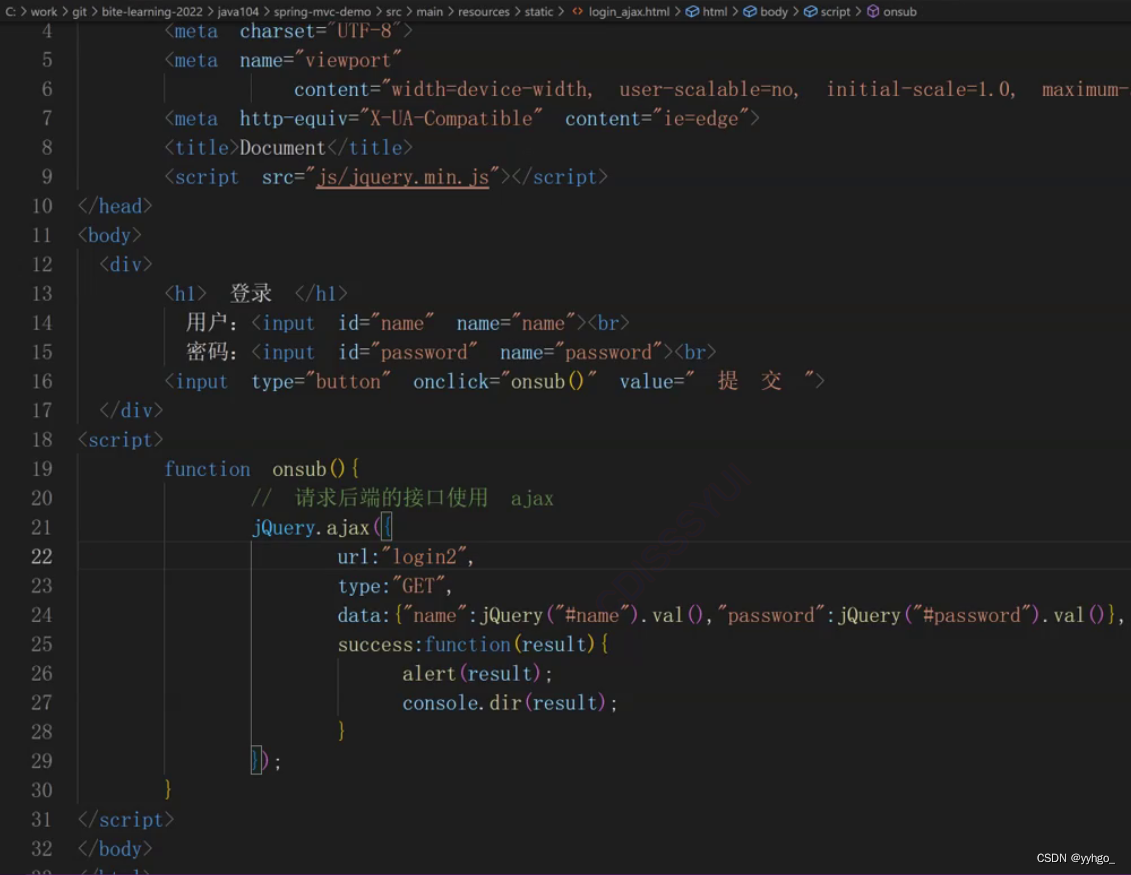
Task: Click the 'data:' key on line 24
Action: [x=364, y=615]
